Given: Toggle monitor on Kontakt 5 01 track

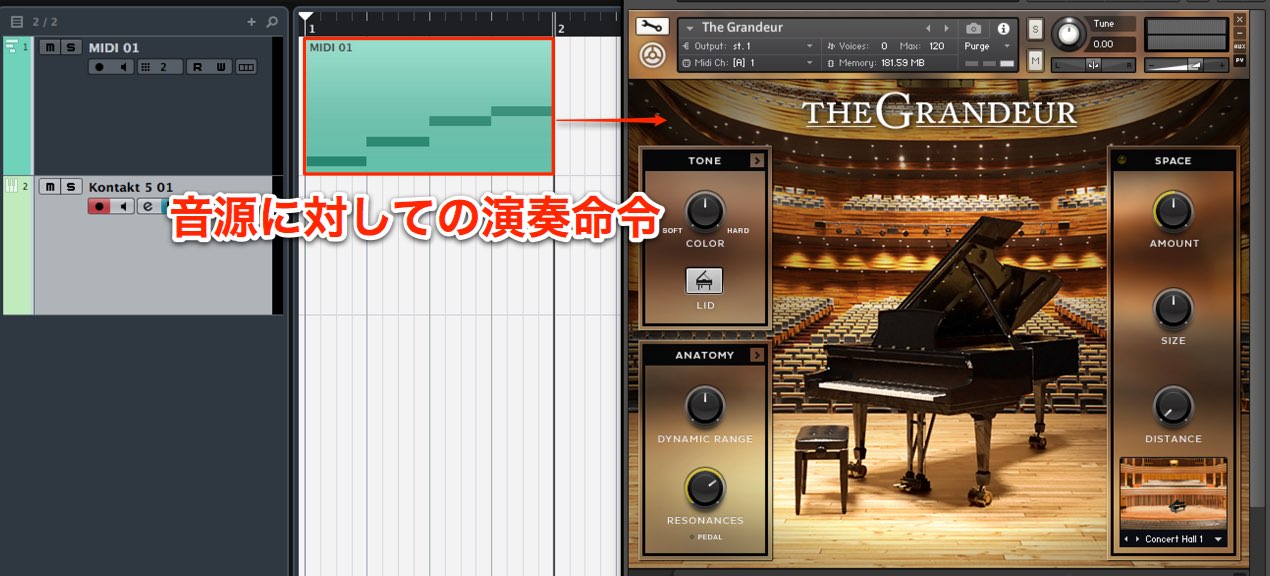Looking at the screenshot, I should [123, 206].
